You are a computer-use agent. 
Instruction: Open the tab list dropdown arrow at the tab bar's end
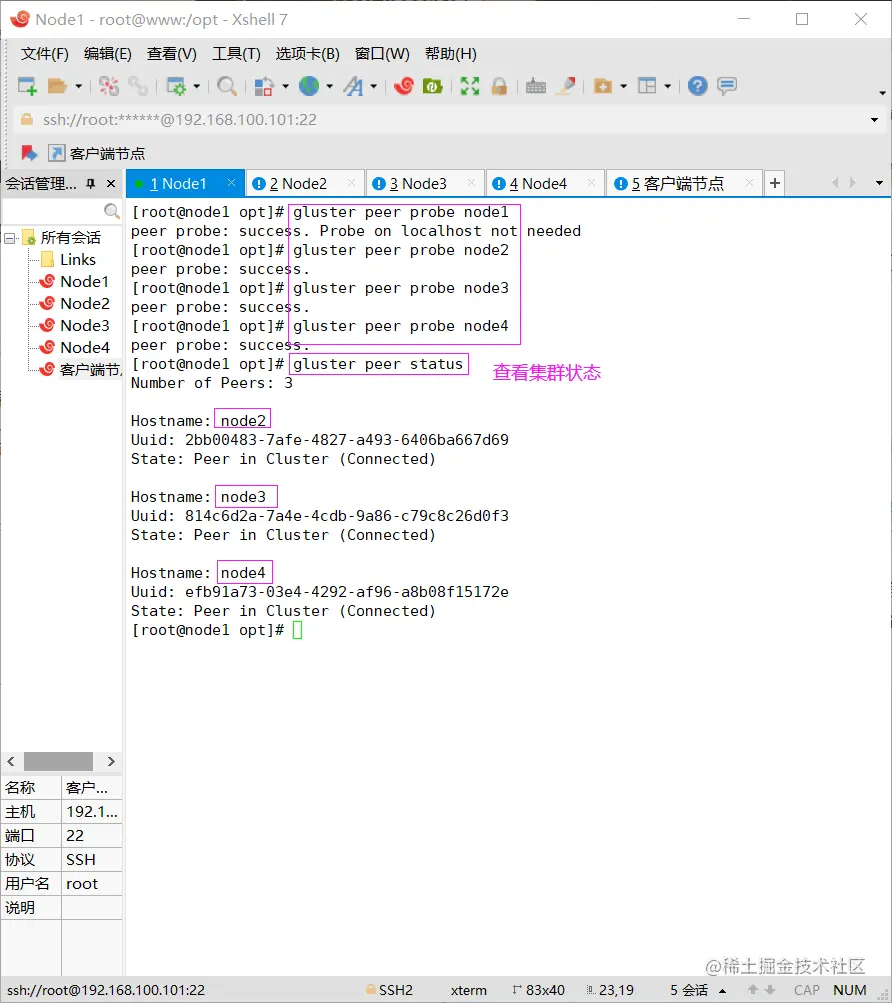(879, 184)
